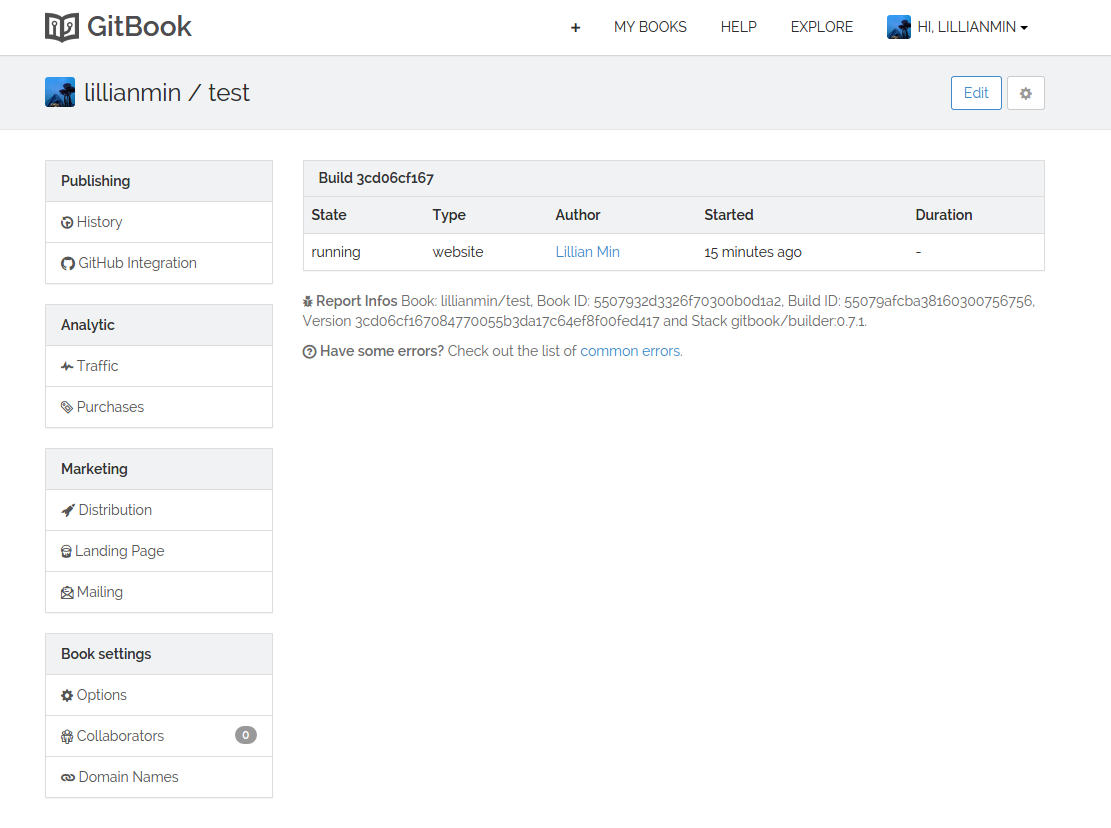This screenshot has height=828, width=1111.
Task: Click the Collaborators group icon
Action: pyautogui.click(x=67, y=737)
